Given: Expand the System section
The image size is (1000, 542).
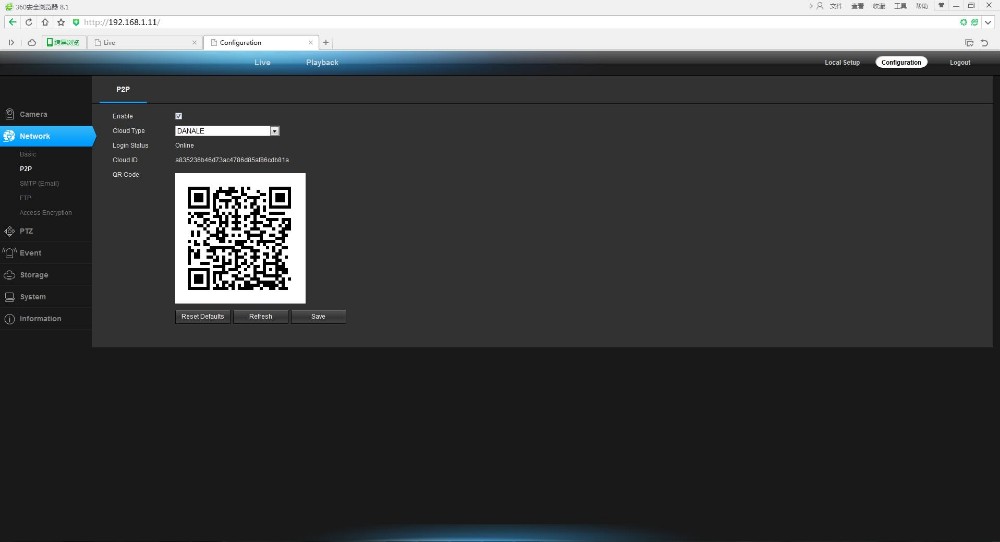Looking at the screenshot, I should (46, 297).
